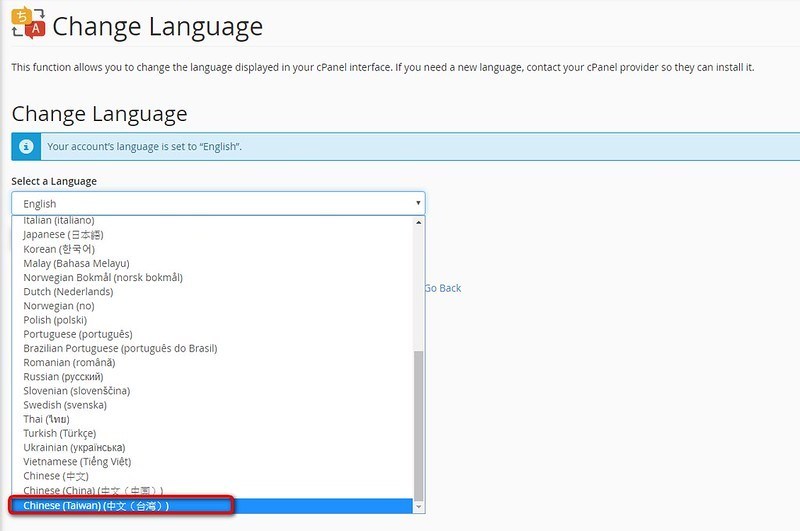Choose Malay (Bahasa Melayu) option

(x=212, y=263)
